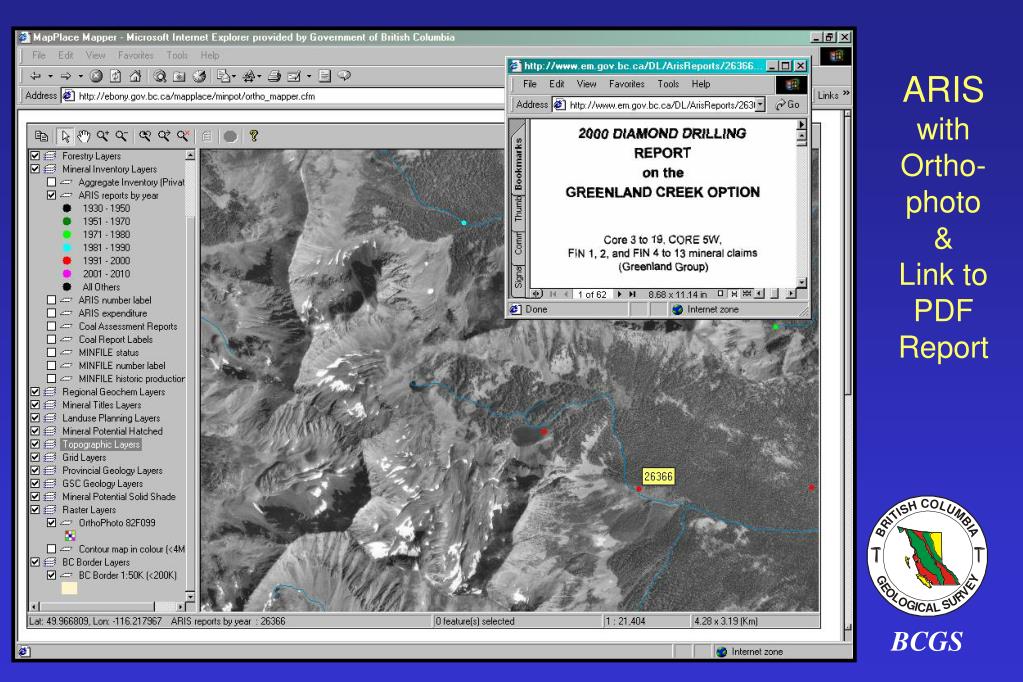
Task: Open the Help menu in PDF window
Action: click(x=701, y=84)
